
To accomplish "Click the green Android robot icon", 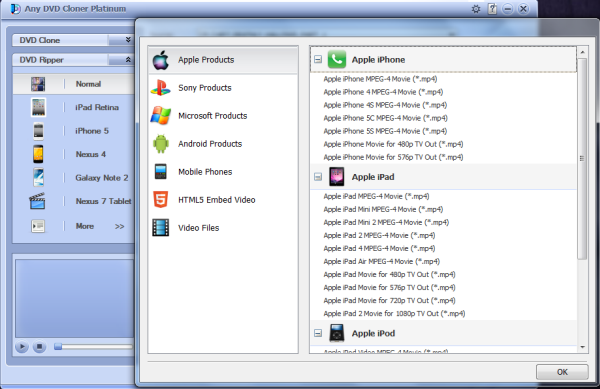I will pos(161,144).
